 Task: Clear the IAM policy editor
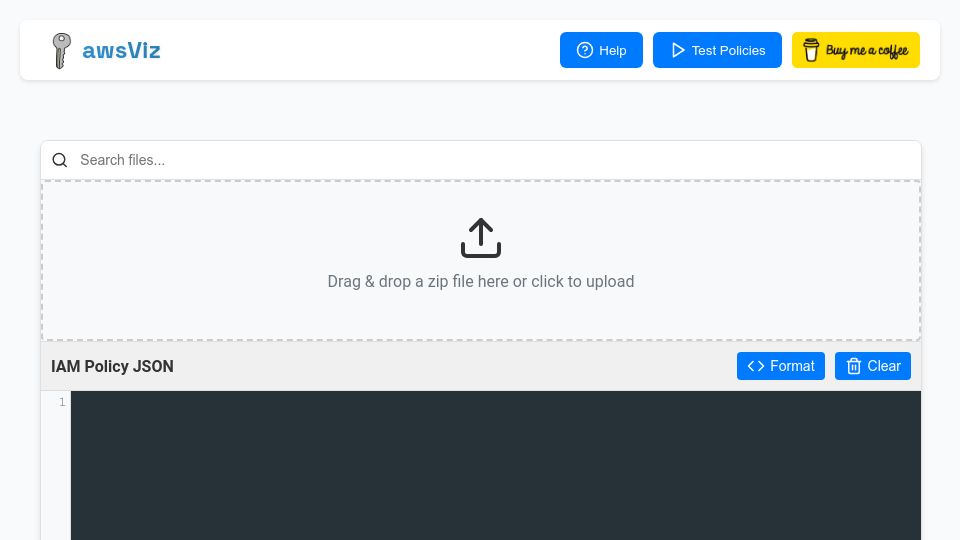coord(872,366)
